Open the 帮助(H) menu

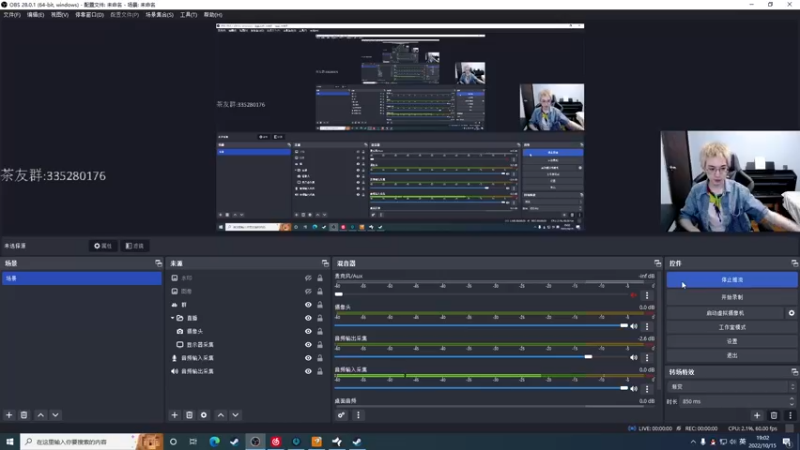click(x=213, y=15)
